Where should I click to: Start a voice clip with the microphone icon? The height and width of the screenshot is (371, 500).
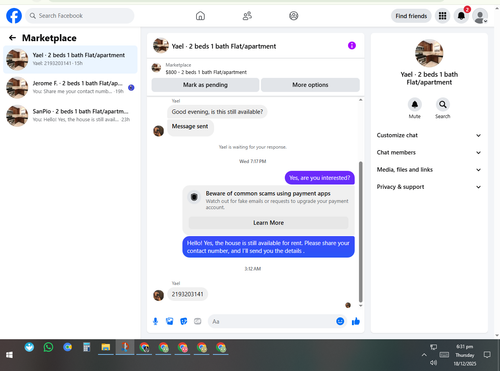(155, 321)
